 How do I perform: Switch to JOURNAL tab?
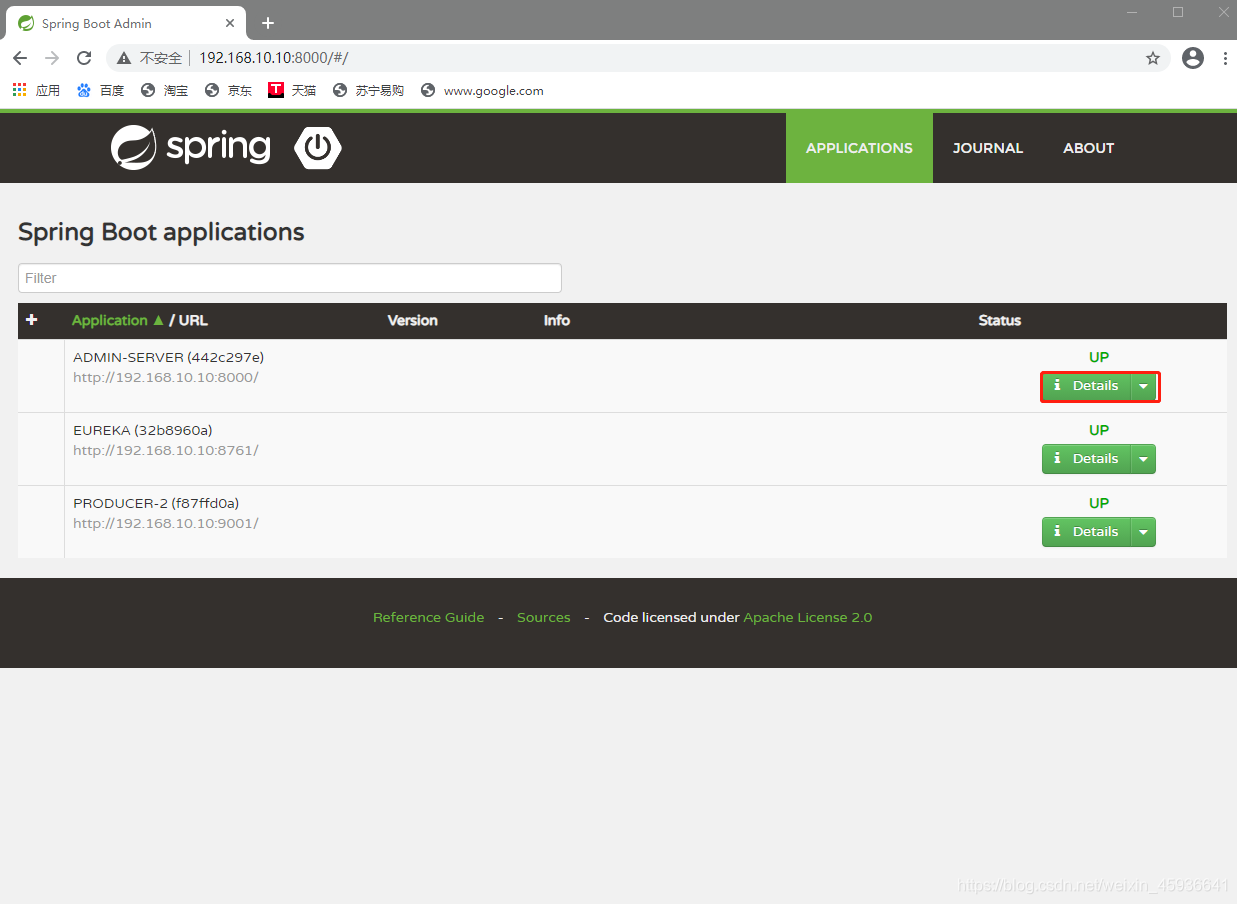point(988,148)
